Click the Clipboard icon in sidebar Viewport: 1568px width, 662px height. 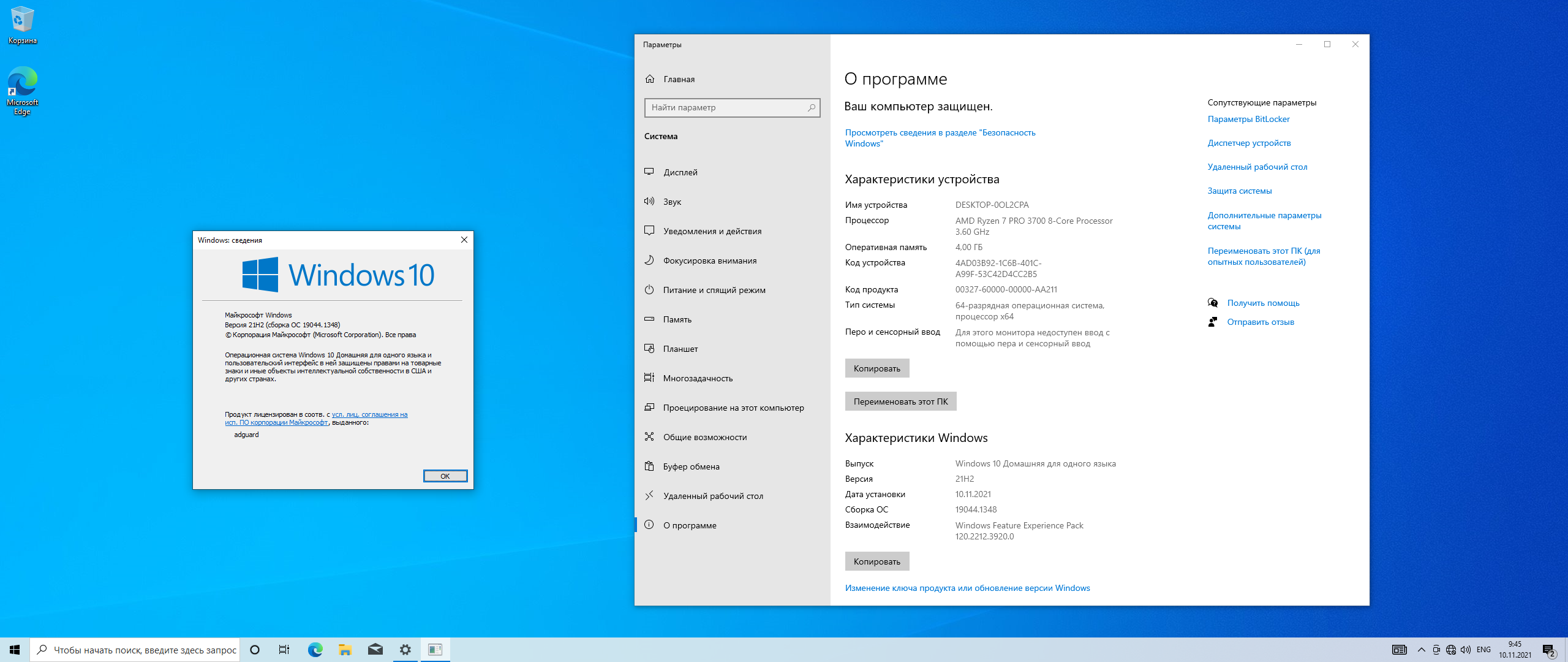(x=649, y=466)
